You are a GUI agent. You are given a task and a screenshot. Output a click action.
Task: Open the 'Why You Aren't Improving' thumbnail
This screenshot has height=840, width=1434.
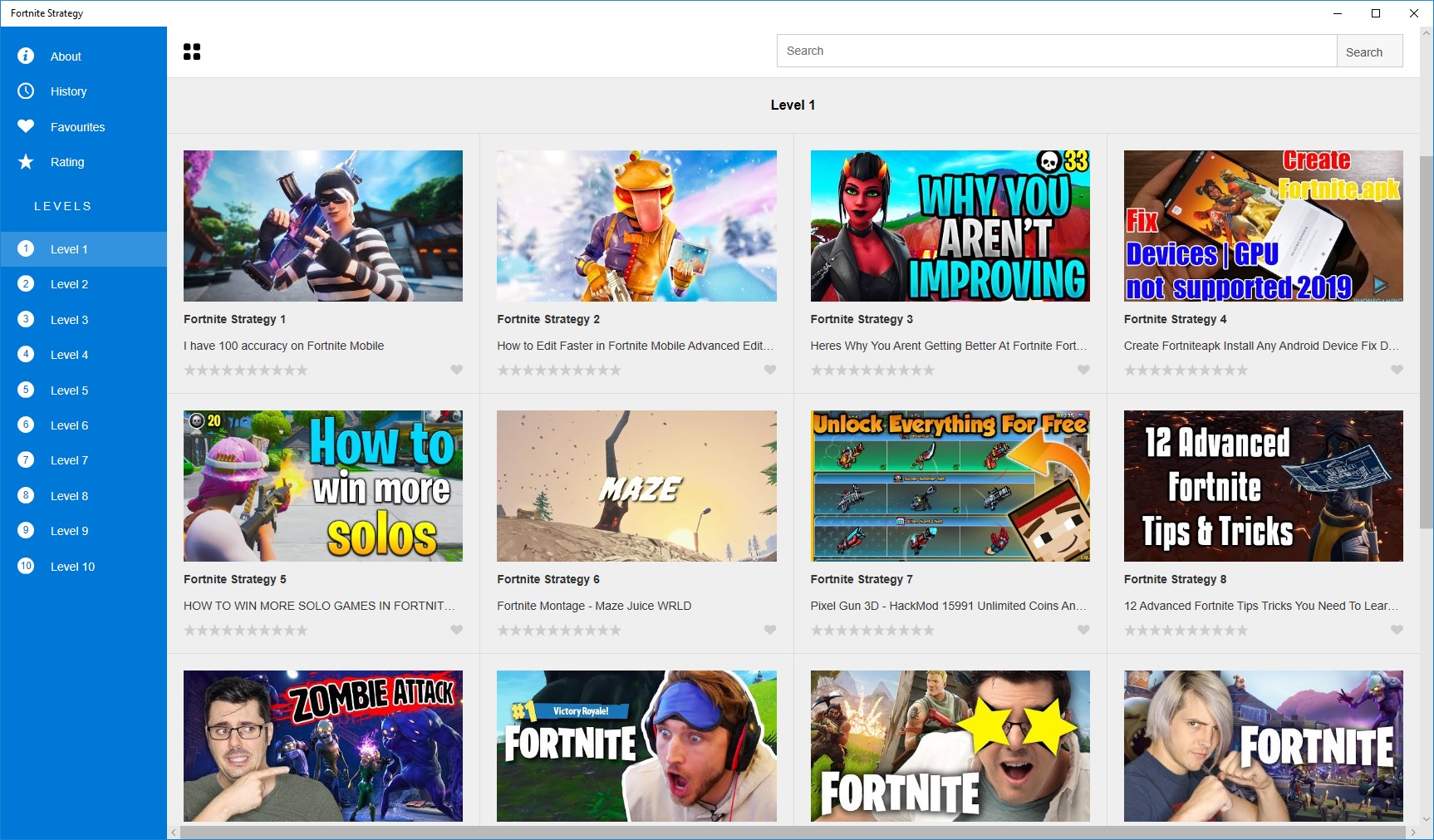point(950,226)
